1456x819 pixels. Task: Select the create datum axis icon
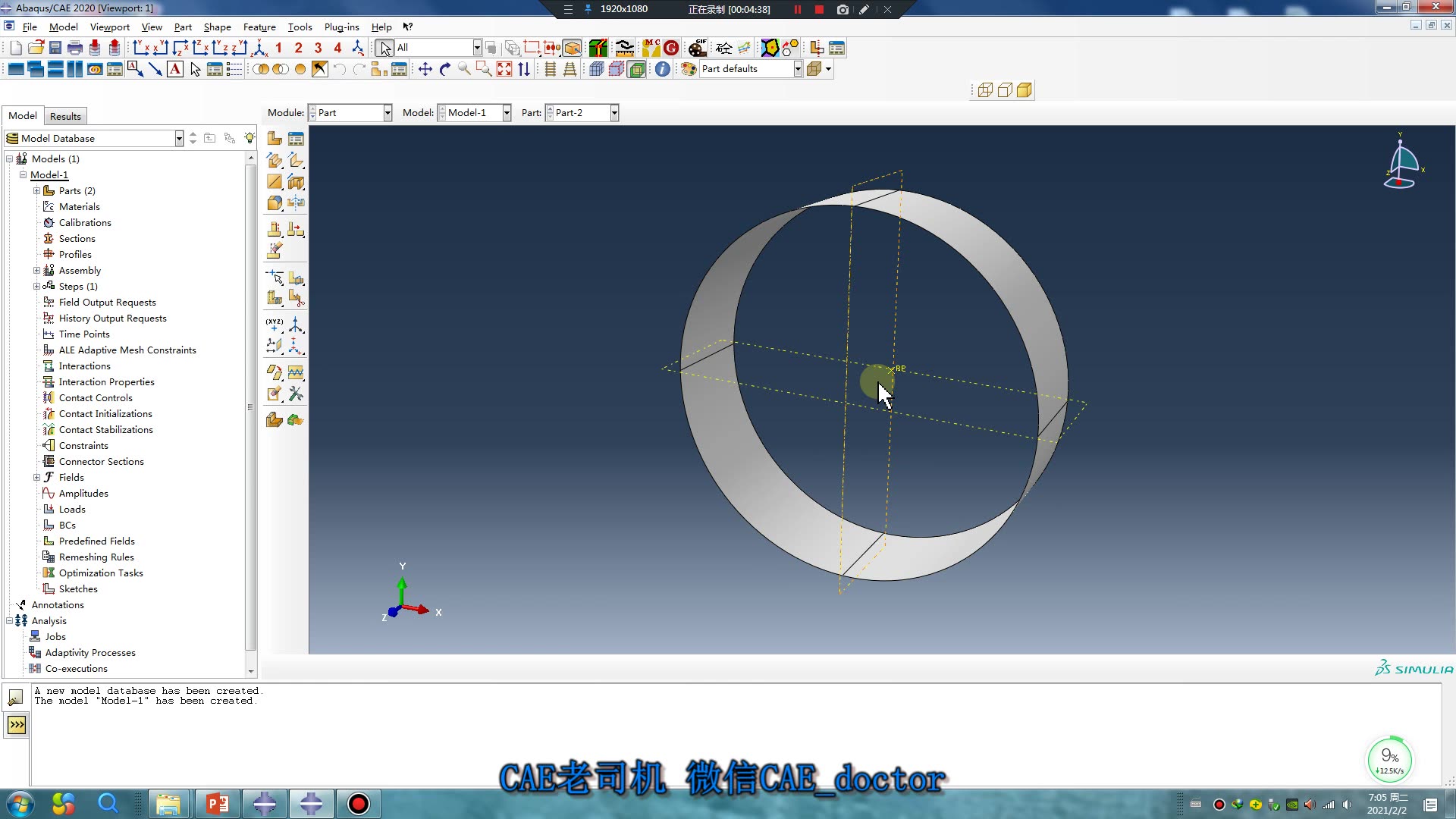[296, 324]
